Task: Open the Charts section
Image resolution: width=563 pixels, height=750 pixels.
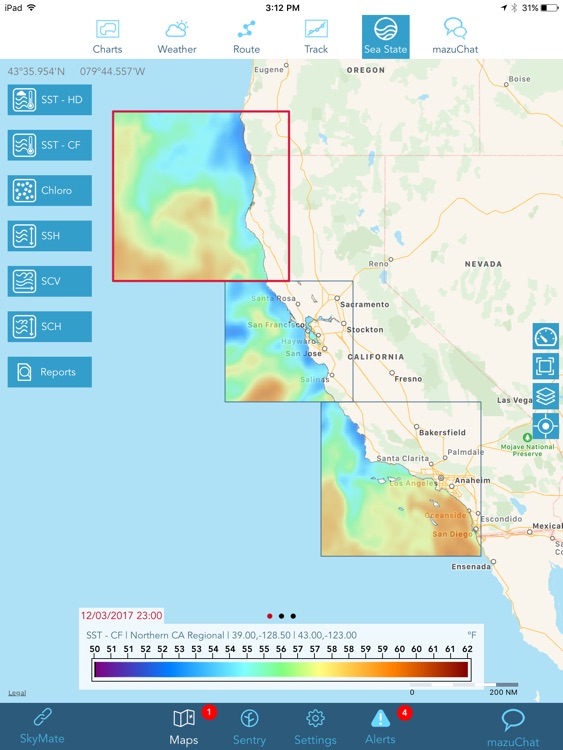Action: (107, 37)
